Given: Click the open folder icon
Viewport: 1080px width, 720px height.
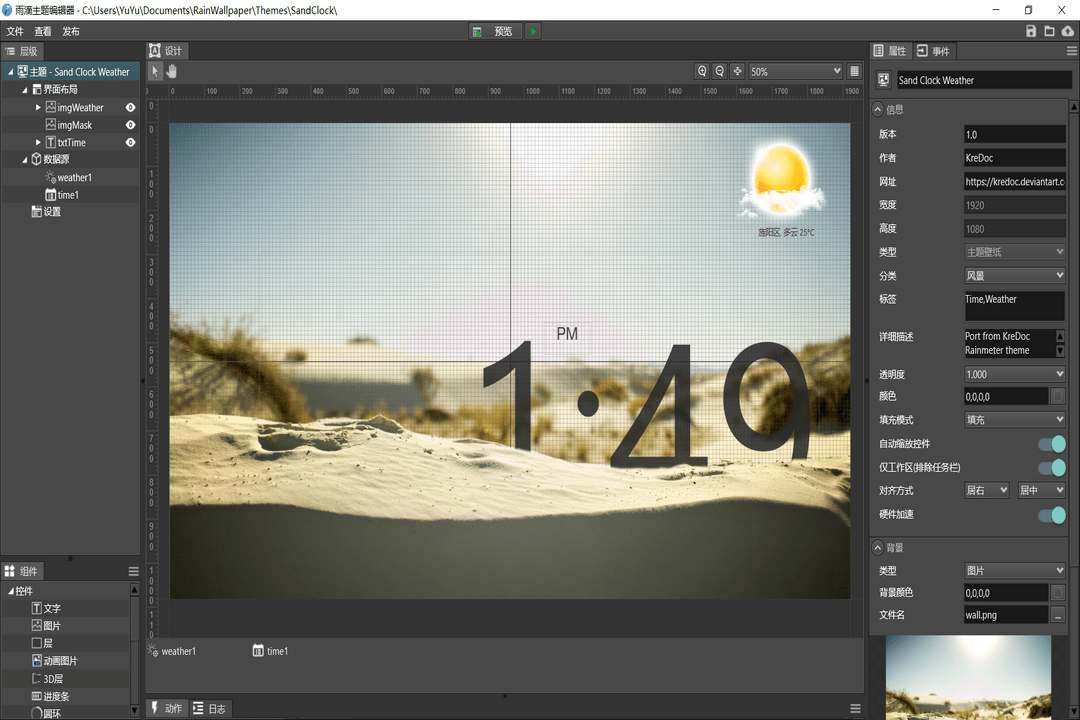Looking at the screenshot, I should pos(1049,31).
